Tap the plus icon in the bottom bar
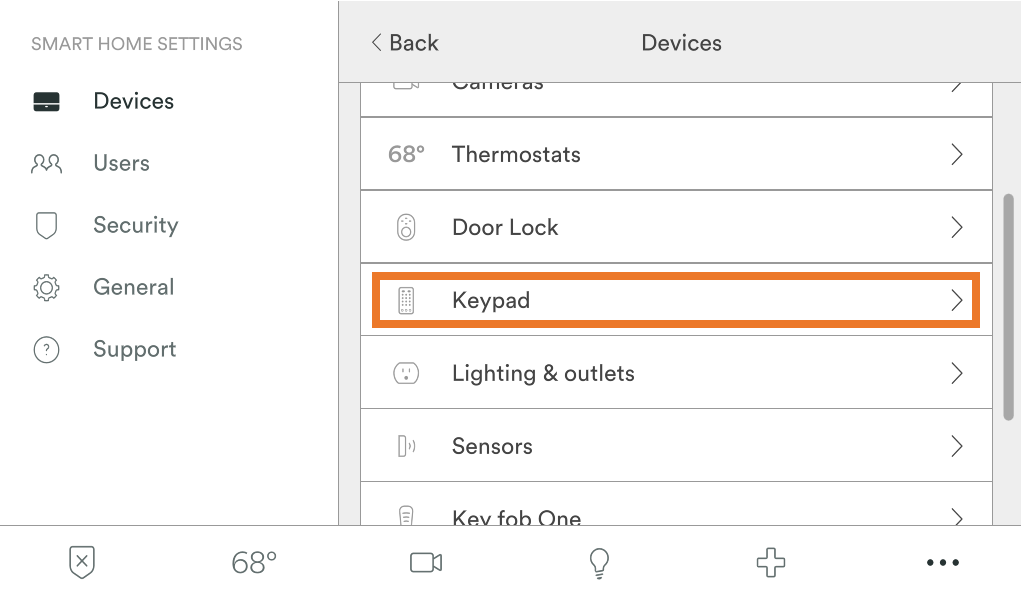This screenshot has width=1021, height=596. coord(770,562)
